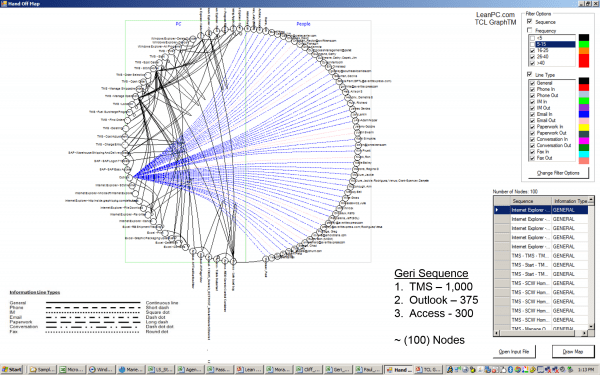Viewport: 600px width, 375px height.
Task: Open the TCL G... taskbar item
Action: (429, 370)
